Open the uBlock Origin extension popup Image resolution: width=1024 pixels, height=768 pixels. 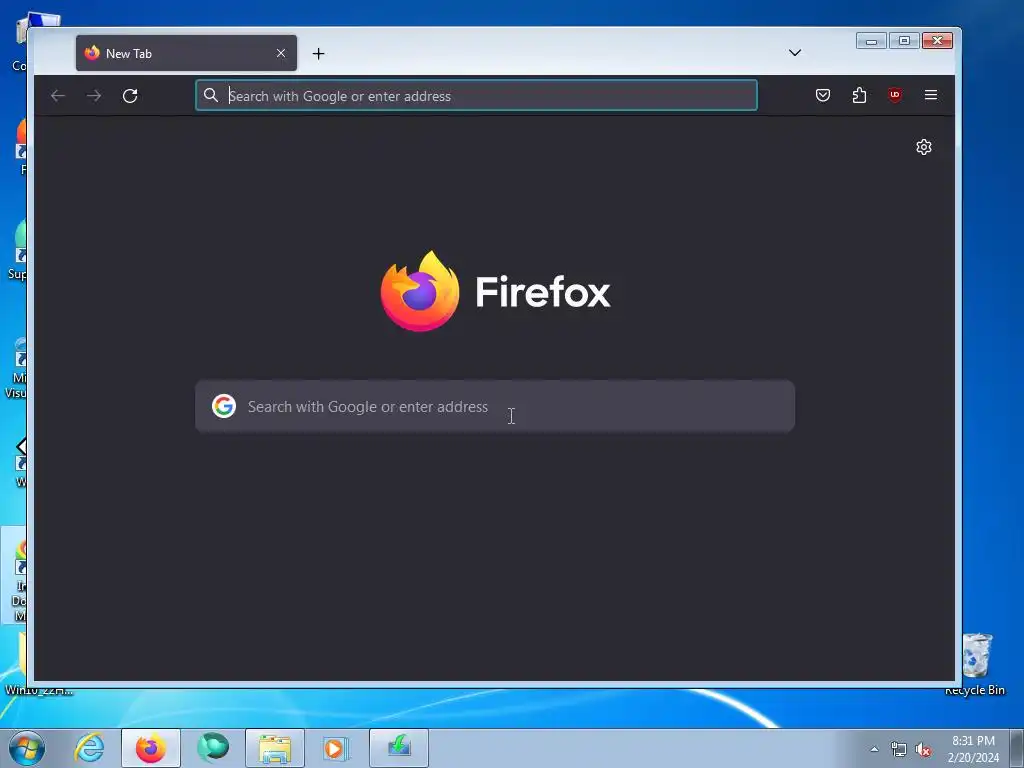(895, 95)
